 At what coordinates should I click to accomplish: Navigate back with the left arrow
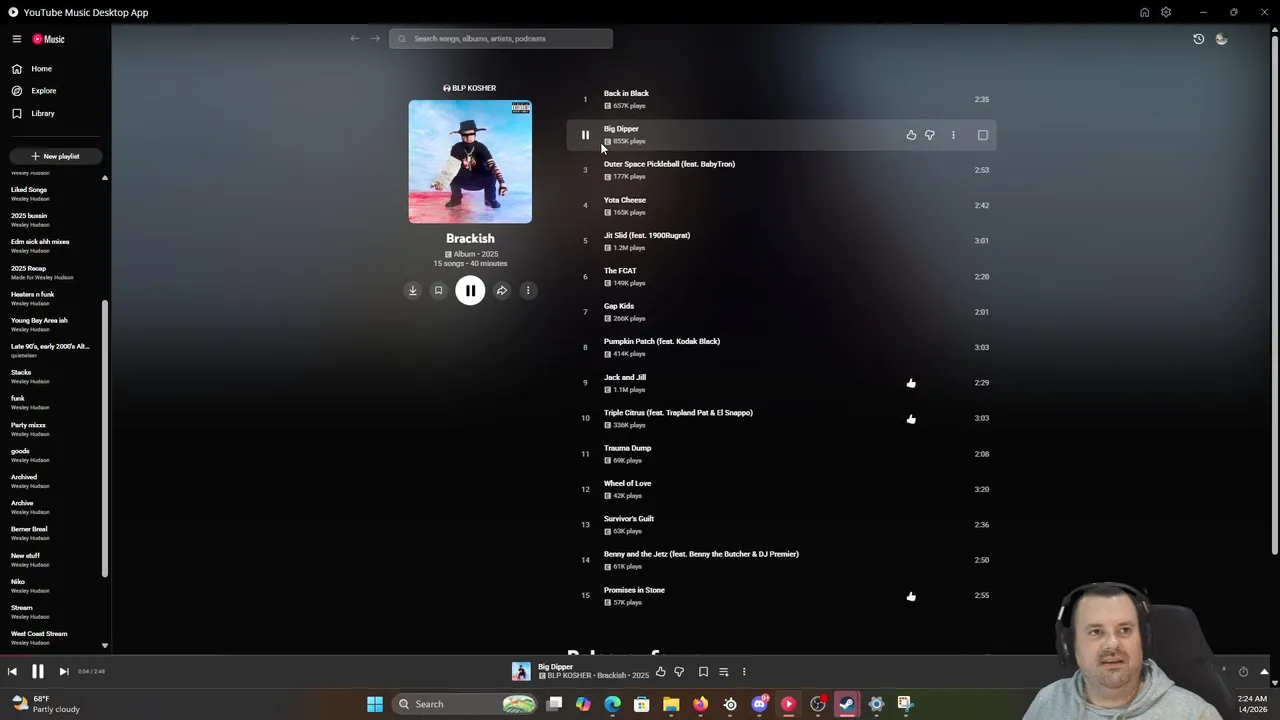(354, 39)
